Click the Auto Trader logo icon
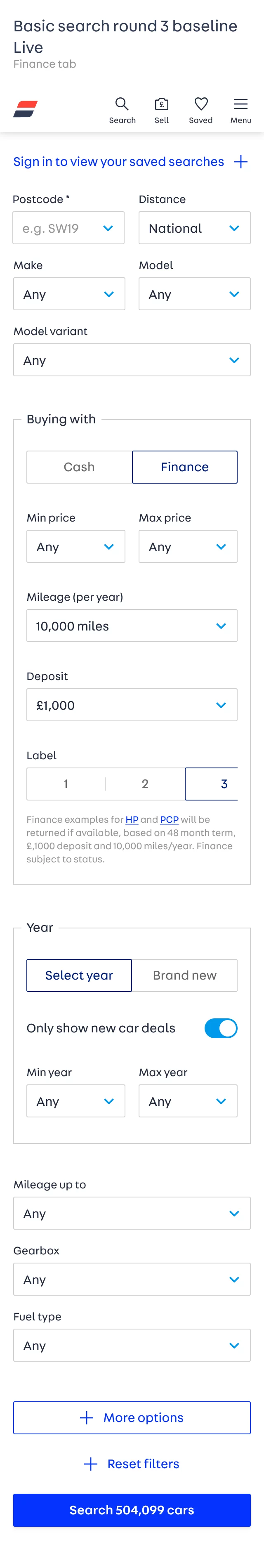The image size is (264, 1568). 26,109
